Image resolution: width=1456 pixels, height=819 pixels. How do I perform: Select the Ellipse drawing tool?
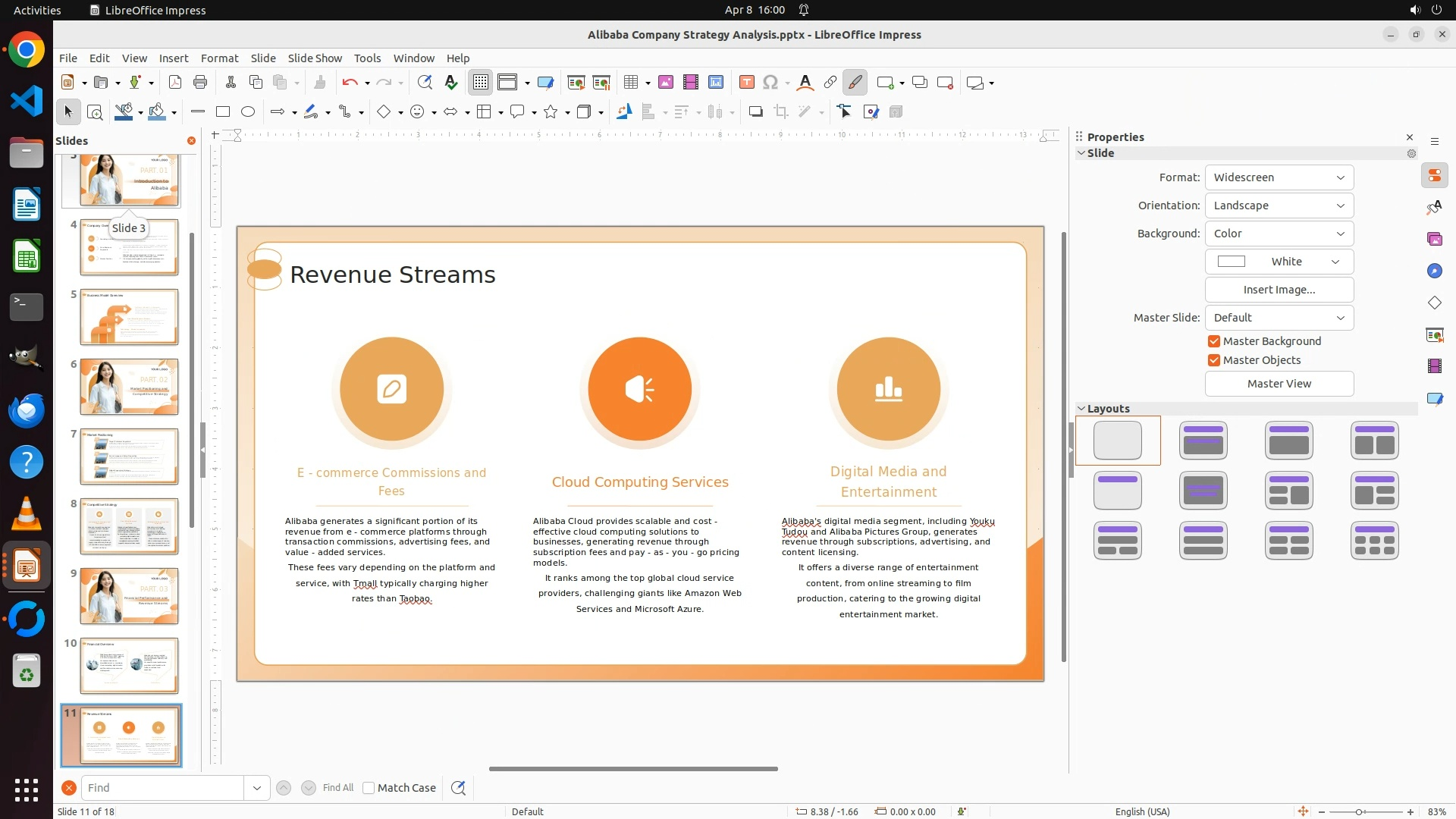pyautogui.click(x=248, y=112)
